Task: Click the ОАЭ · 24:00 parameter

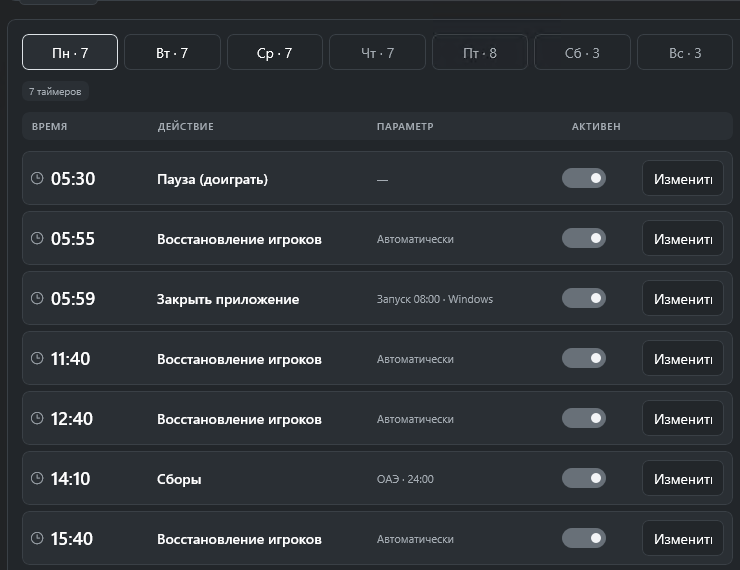Action: pos(405,479)
